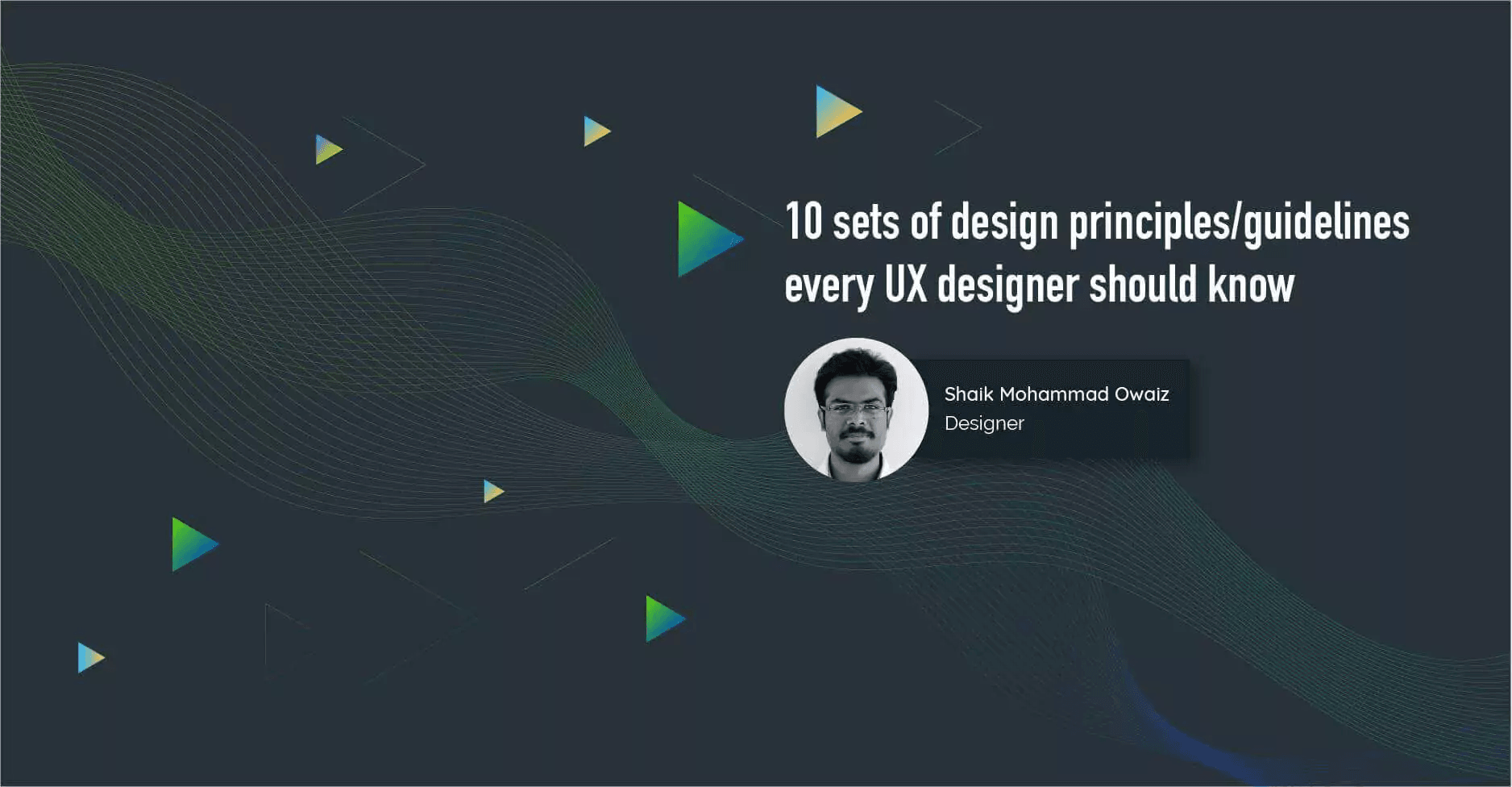Click the author name "Shaik Mohammad Owaiz"
This screenshot has width=1512, height=787.
pos(1057,394)
